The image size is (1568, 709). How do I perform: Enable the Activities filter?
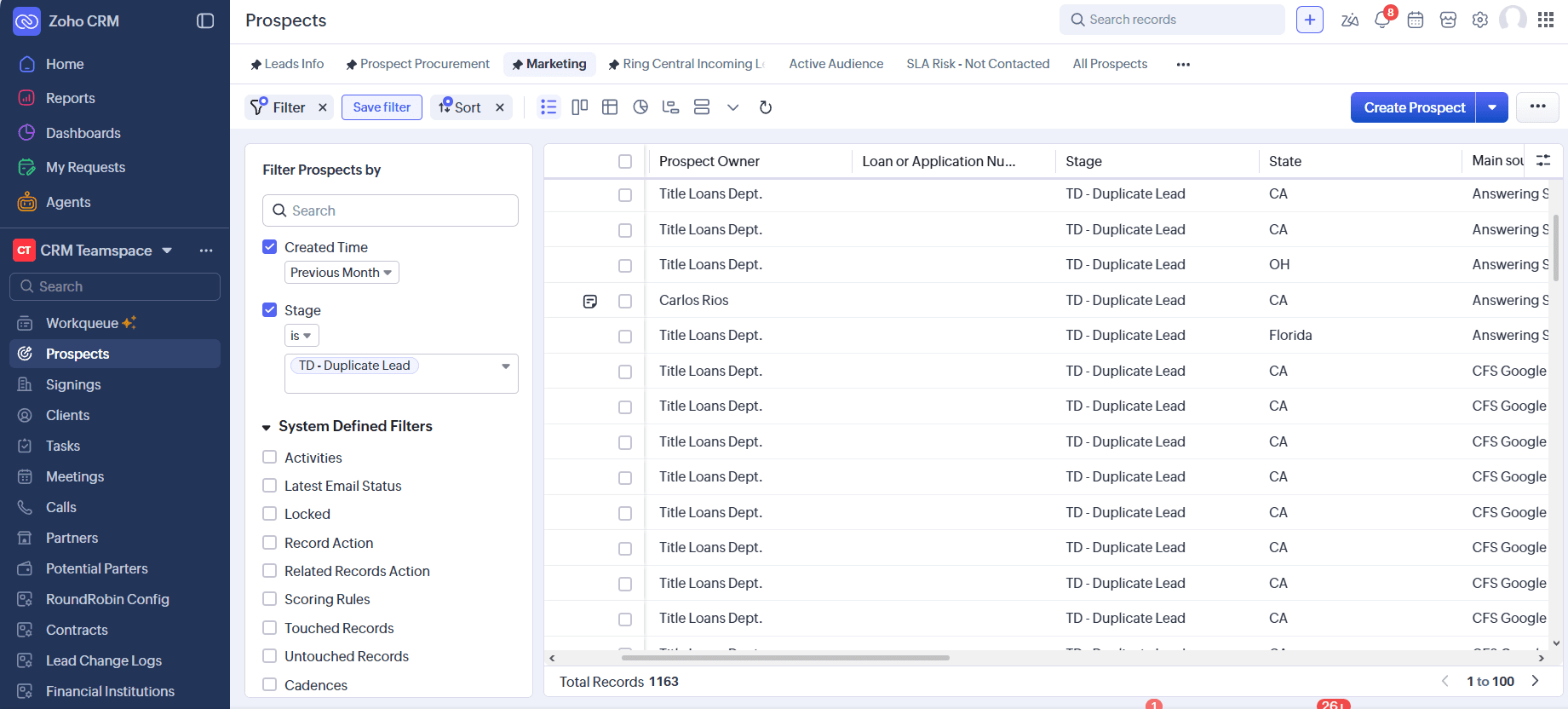(270, 458)
